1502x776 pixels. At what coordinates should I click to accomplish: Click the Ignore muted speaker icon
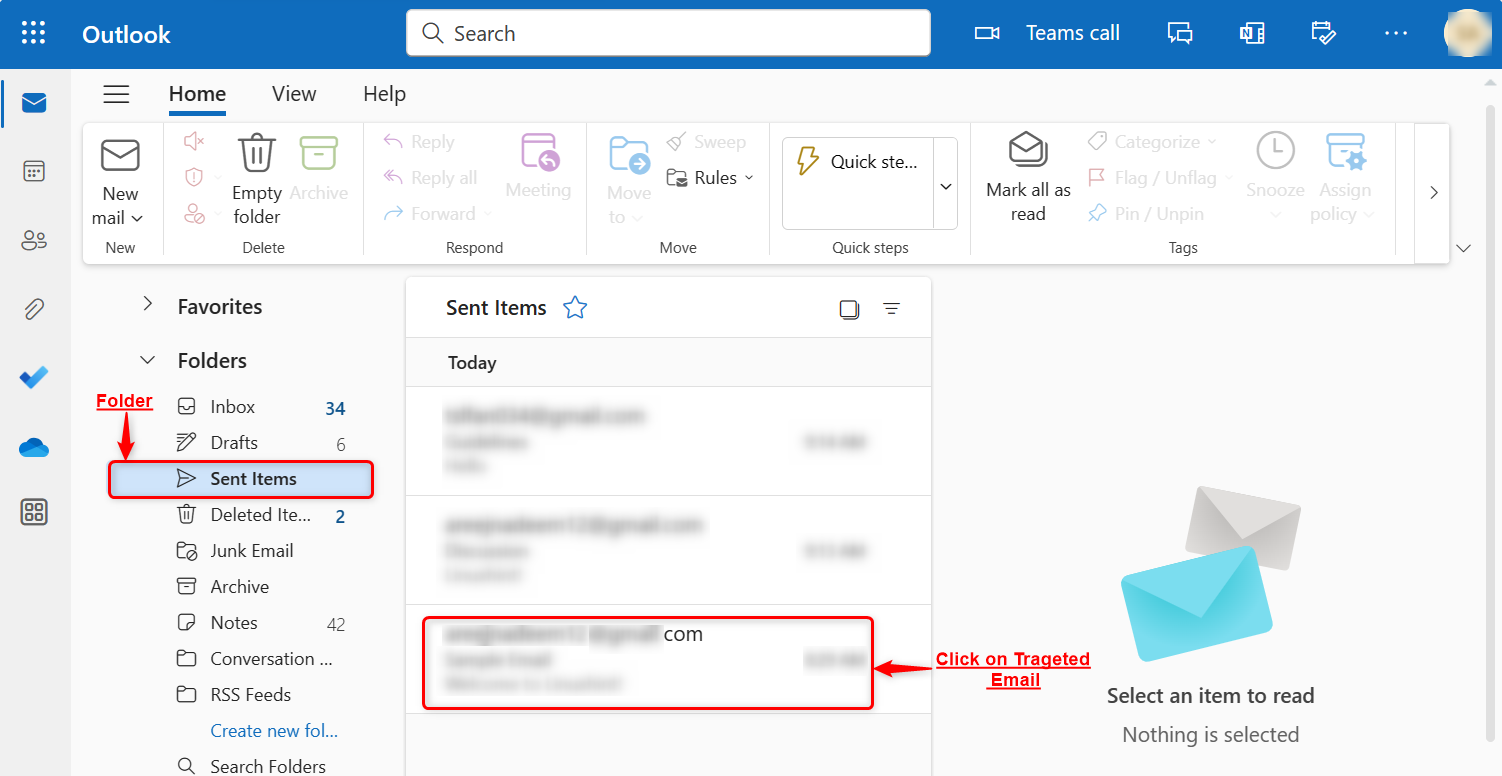pyautogui.click(x=194, y=142)
